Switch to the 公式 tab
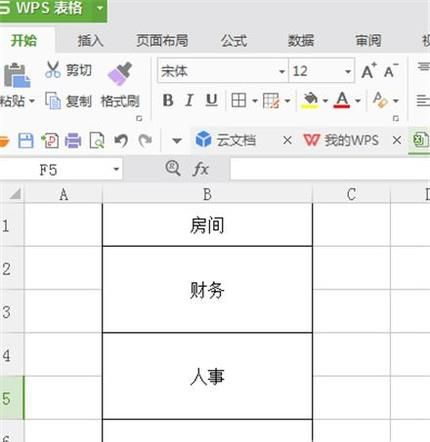Screen dimensions: 430x442 pyautogui.click(x=234, y=41)
